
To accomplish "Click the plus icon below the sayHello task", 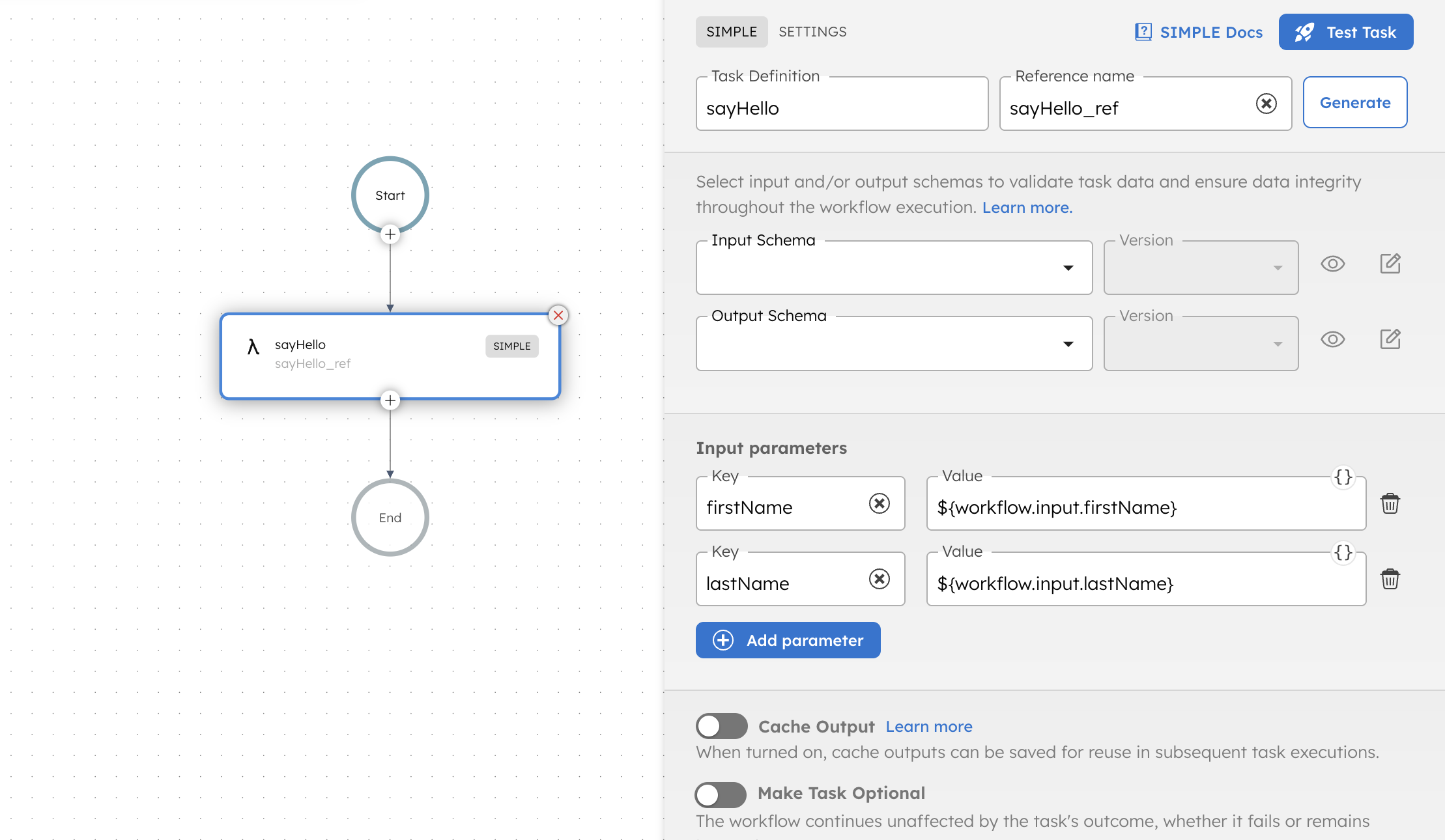I will click(x=390, y=400).
